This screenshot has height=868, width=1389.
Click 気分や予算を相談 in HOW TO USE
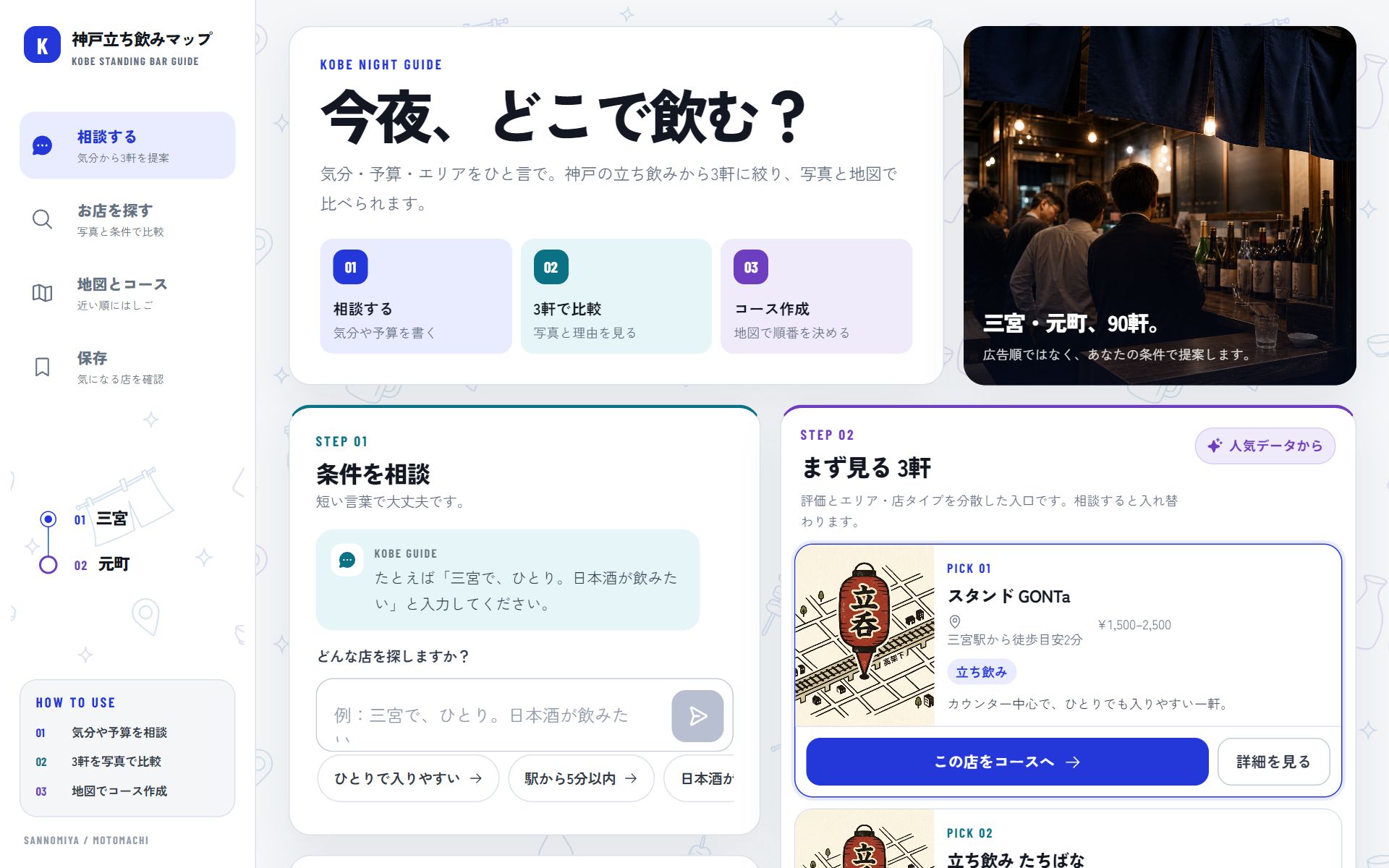[x=119, y=733]
